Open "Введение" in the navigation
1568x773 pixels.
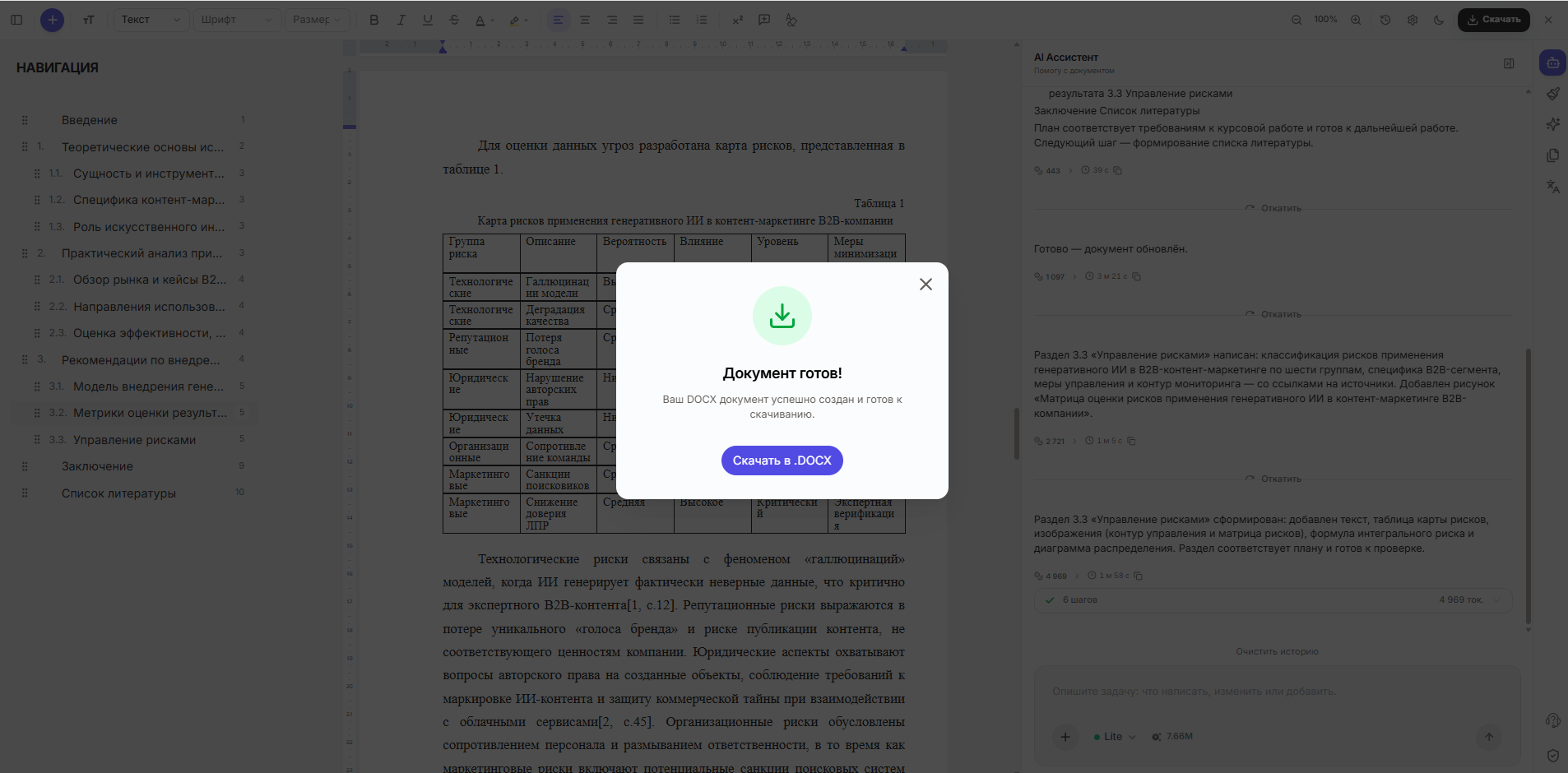click(90, 120)
